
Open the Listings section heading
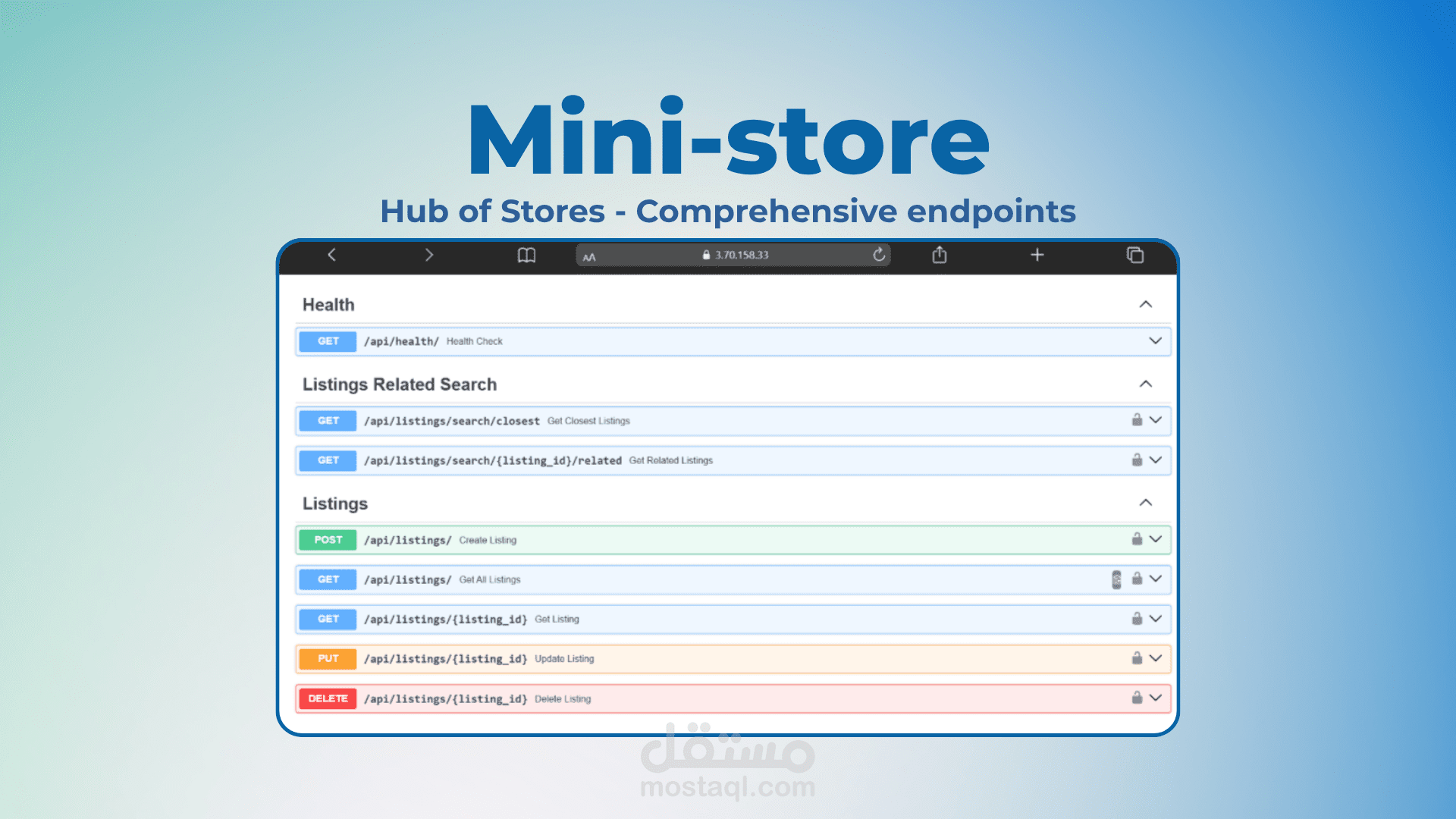tap(335, 504)
